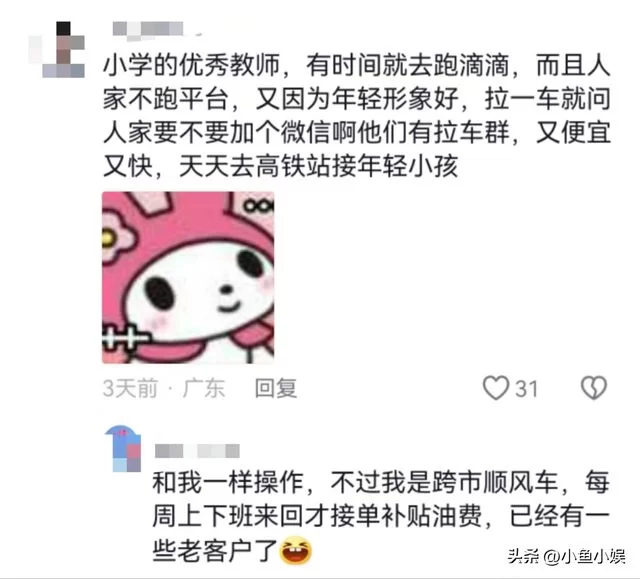The height and width of the screenshot is (579, 640).
Task: Click the comment line mentioning 微信 and 拉车群
Action: (x=357, y=133)
